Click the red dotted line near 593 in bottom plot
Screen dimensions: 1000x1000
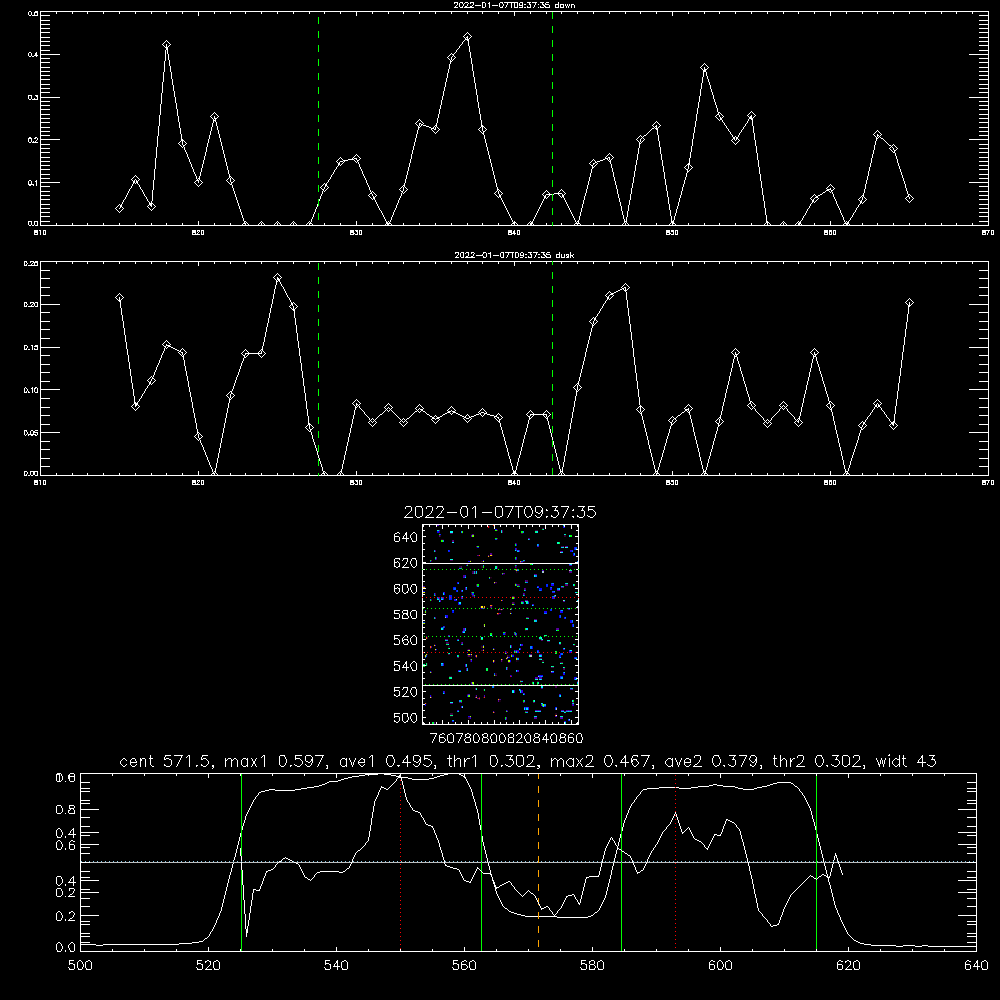click(675, 861)
